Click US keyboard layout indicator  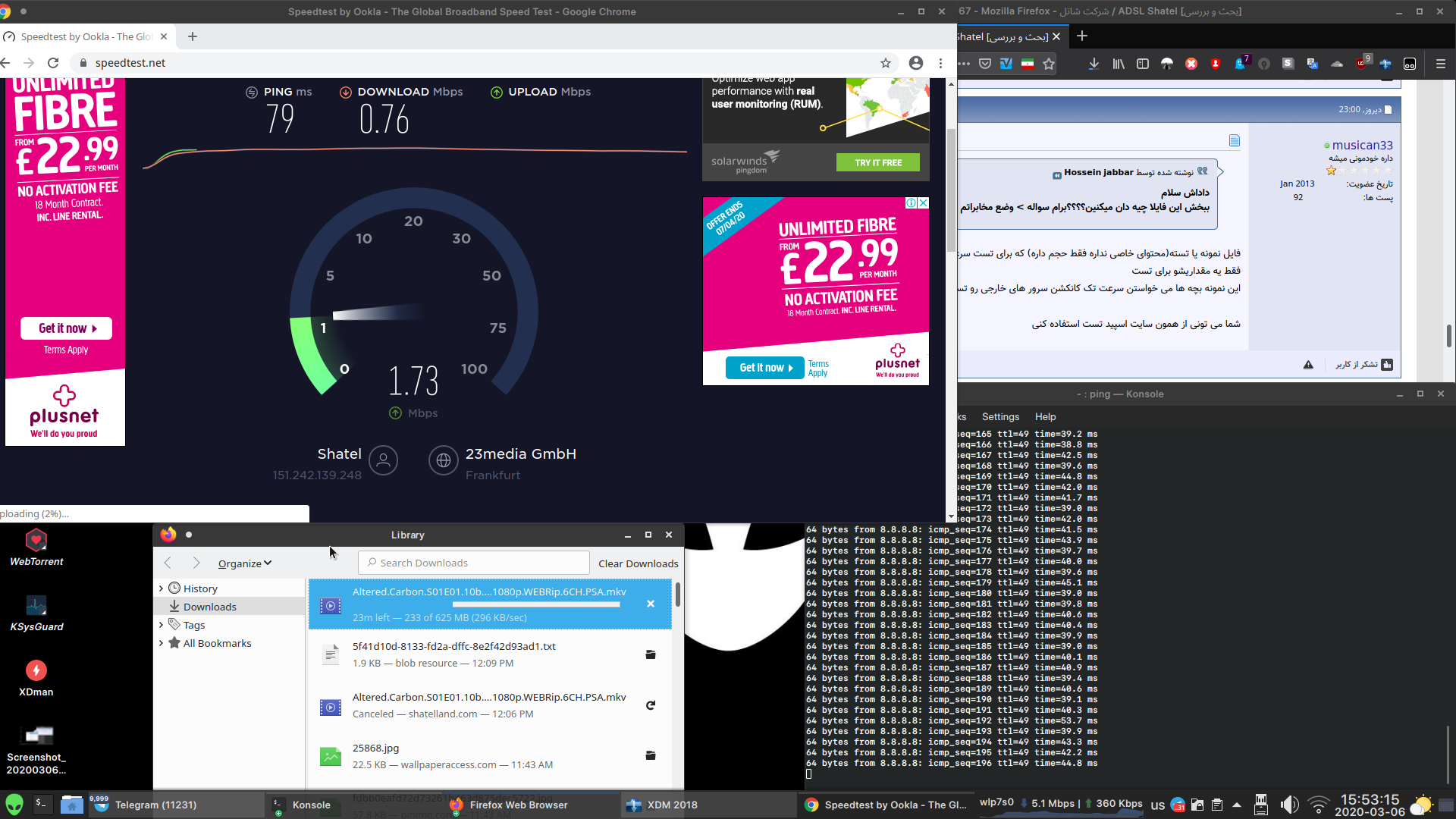pyautogui.click(x=1157, y=805)
